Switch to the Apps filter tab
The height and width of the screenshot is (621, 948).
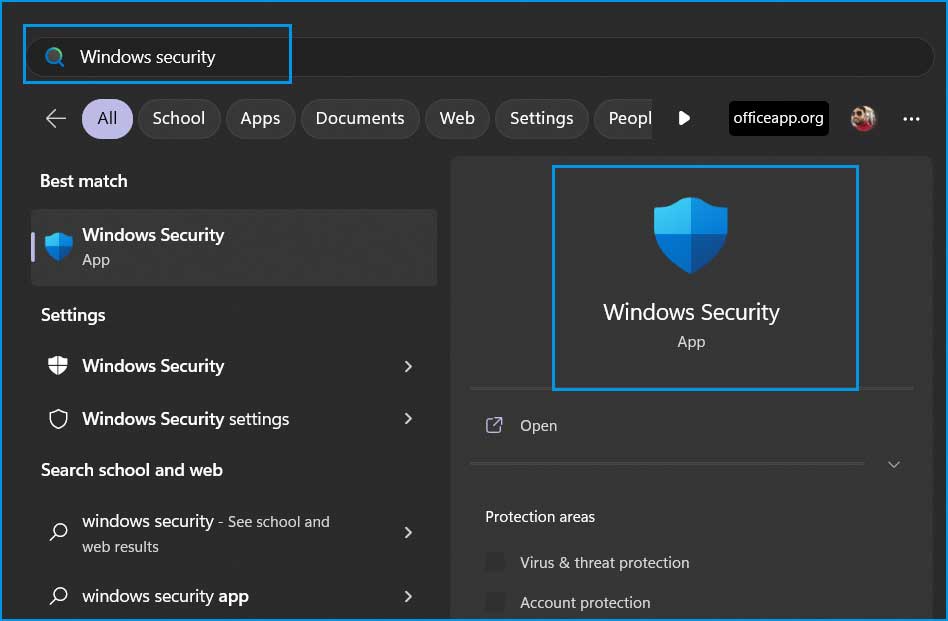[260, 119]
